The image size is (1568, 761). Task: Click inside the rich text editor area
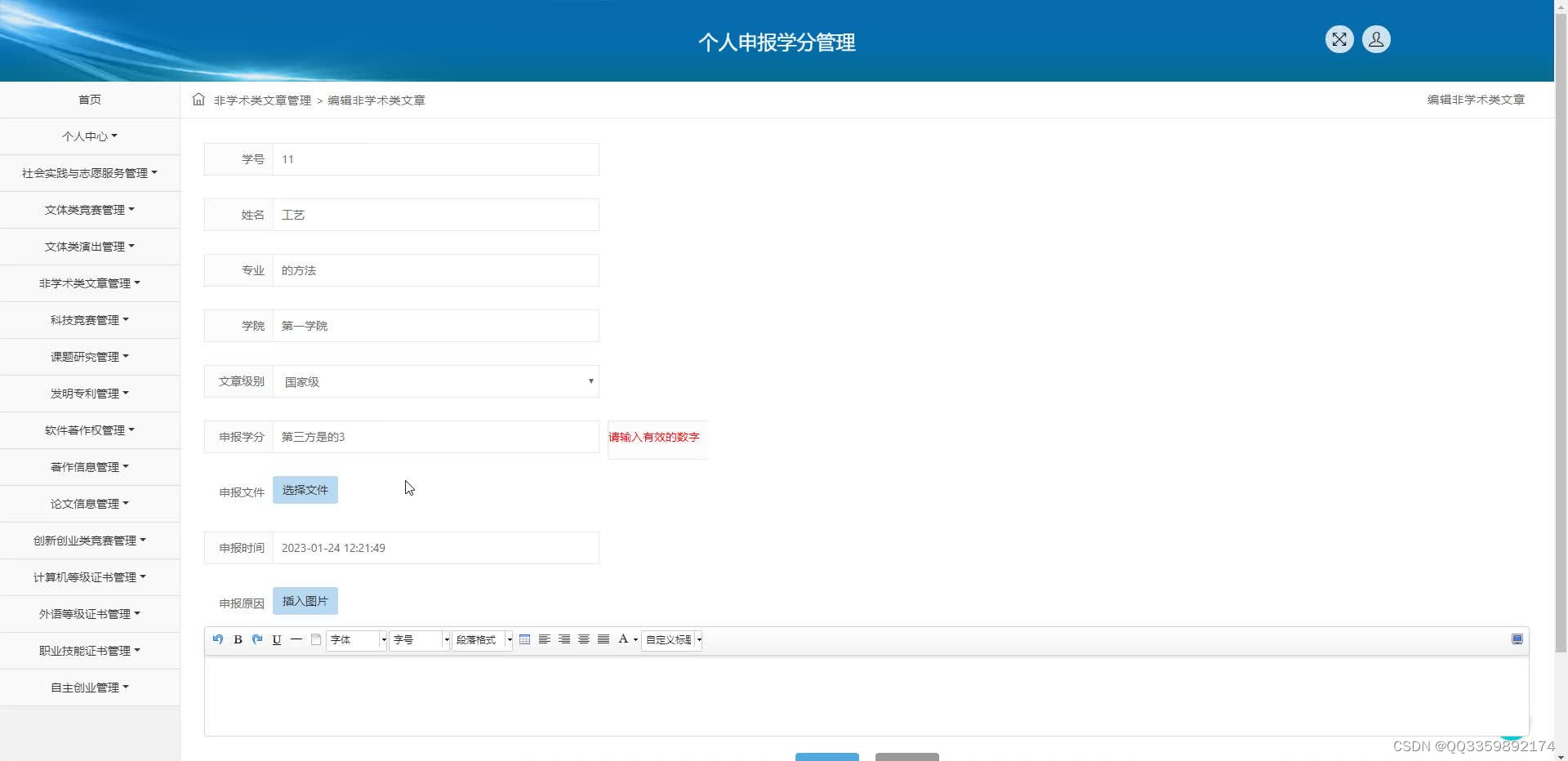click(866, 695)
